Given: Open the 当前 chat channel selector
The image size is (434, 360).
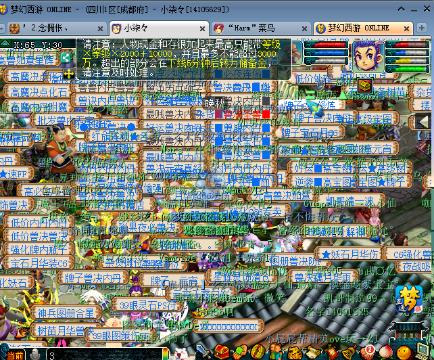Looking at the screenshot, I should [x=15, y=355].
